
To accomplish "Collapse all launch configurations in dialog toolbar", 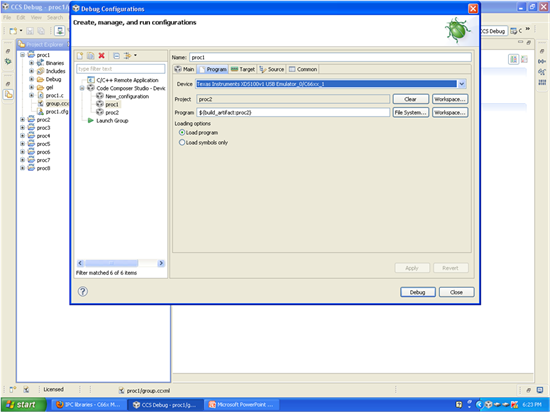I will (116, 56).
